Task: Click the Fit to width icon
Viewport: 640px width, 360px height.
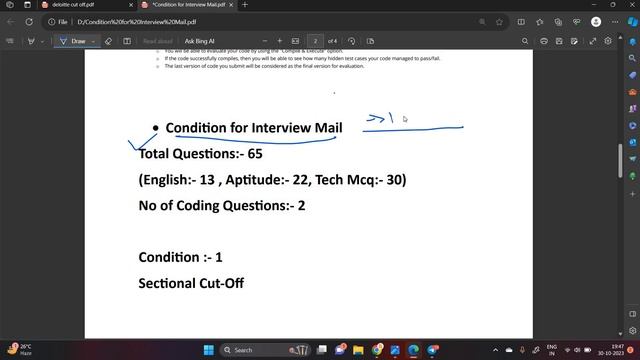Action: pos(296,41)
